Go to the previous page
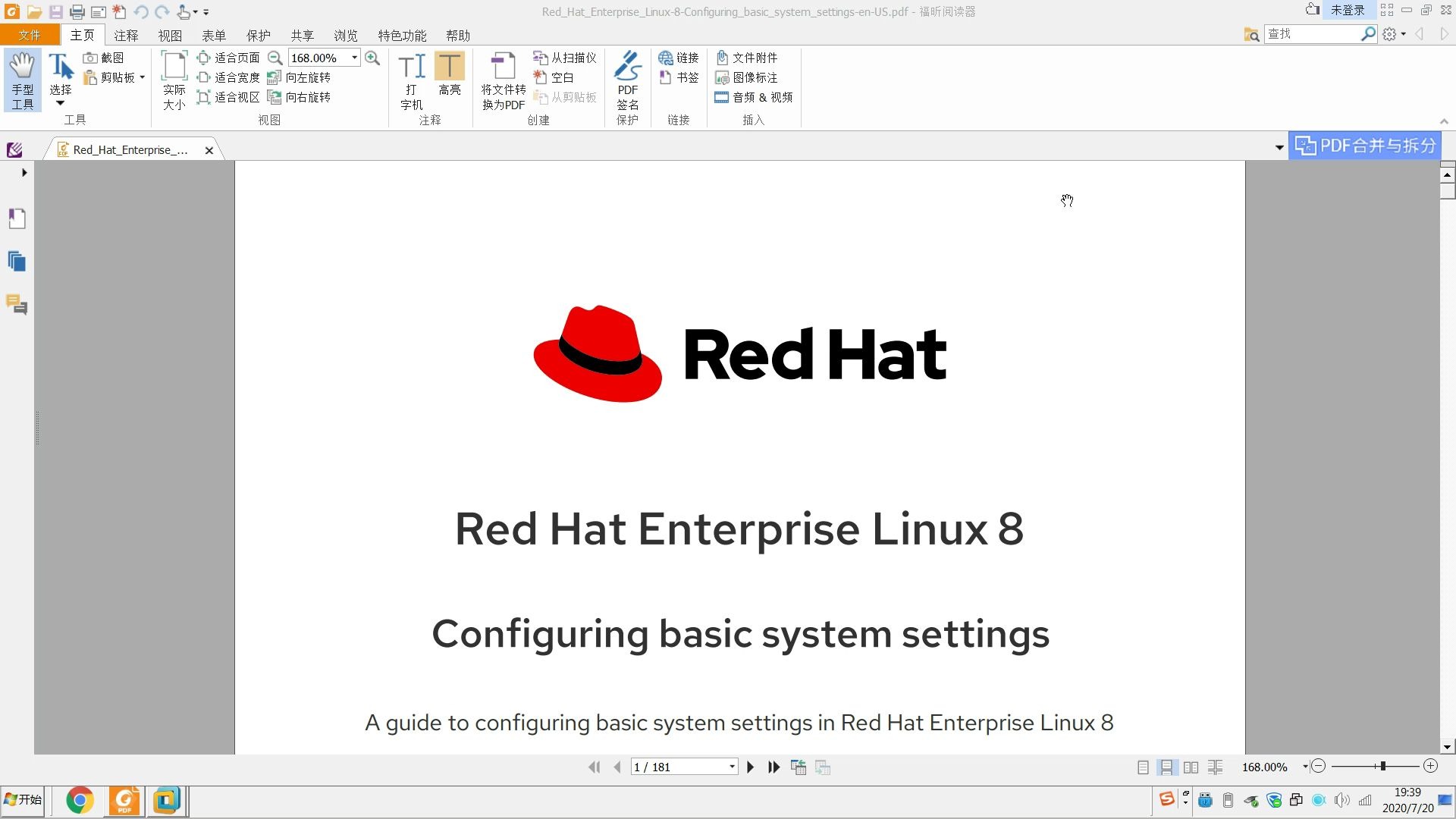This screenshot has width=1456, height=819. [617, 767]
